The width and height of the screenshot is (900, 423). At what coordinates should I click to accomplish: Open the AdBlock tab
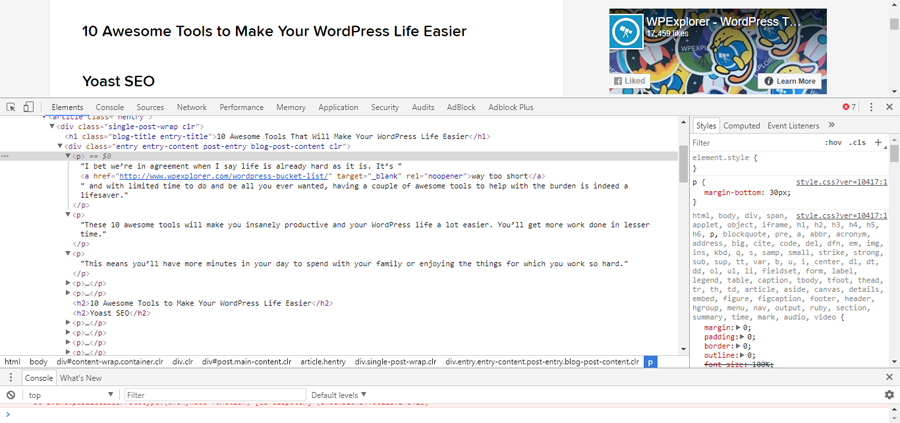point(461,107)
